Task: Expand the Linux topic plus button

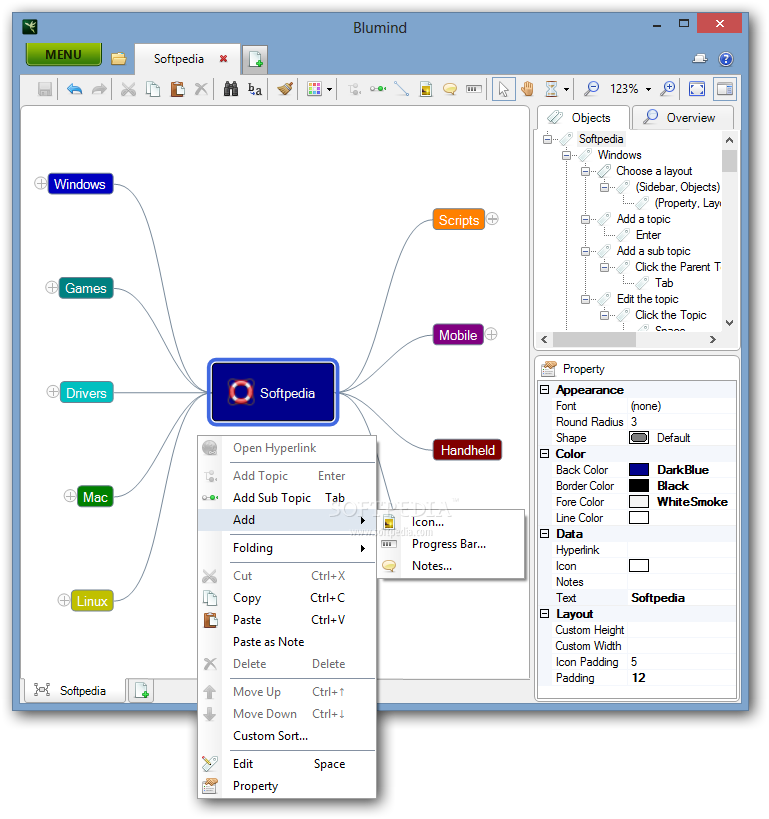Action: tap(63, 600)
